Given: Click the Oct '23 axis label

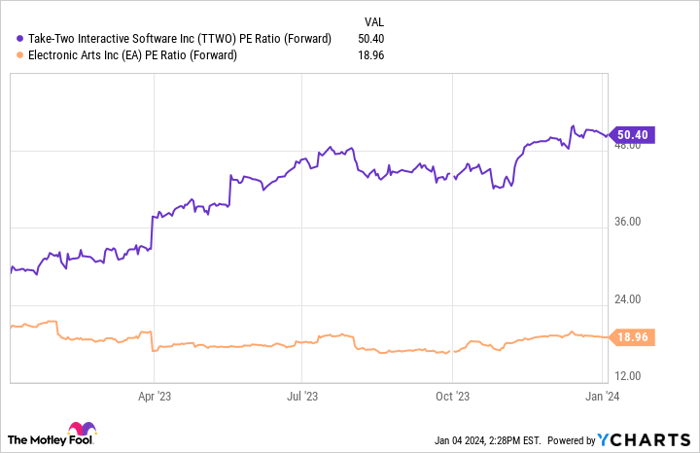Looking at the screenshot, I should [x=453, y=395].
